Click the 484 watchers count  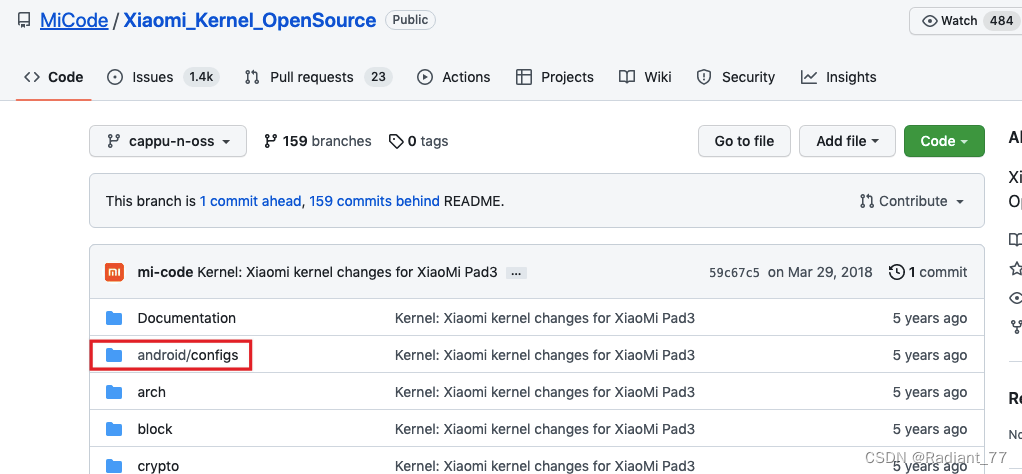tap(1001, 21)
